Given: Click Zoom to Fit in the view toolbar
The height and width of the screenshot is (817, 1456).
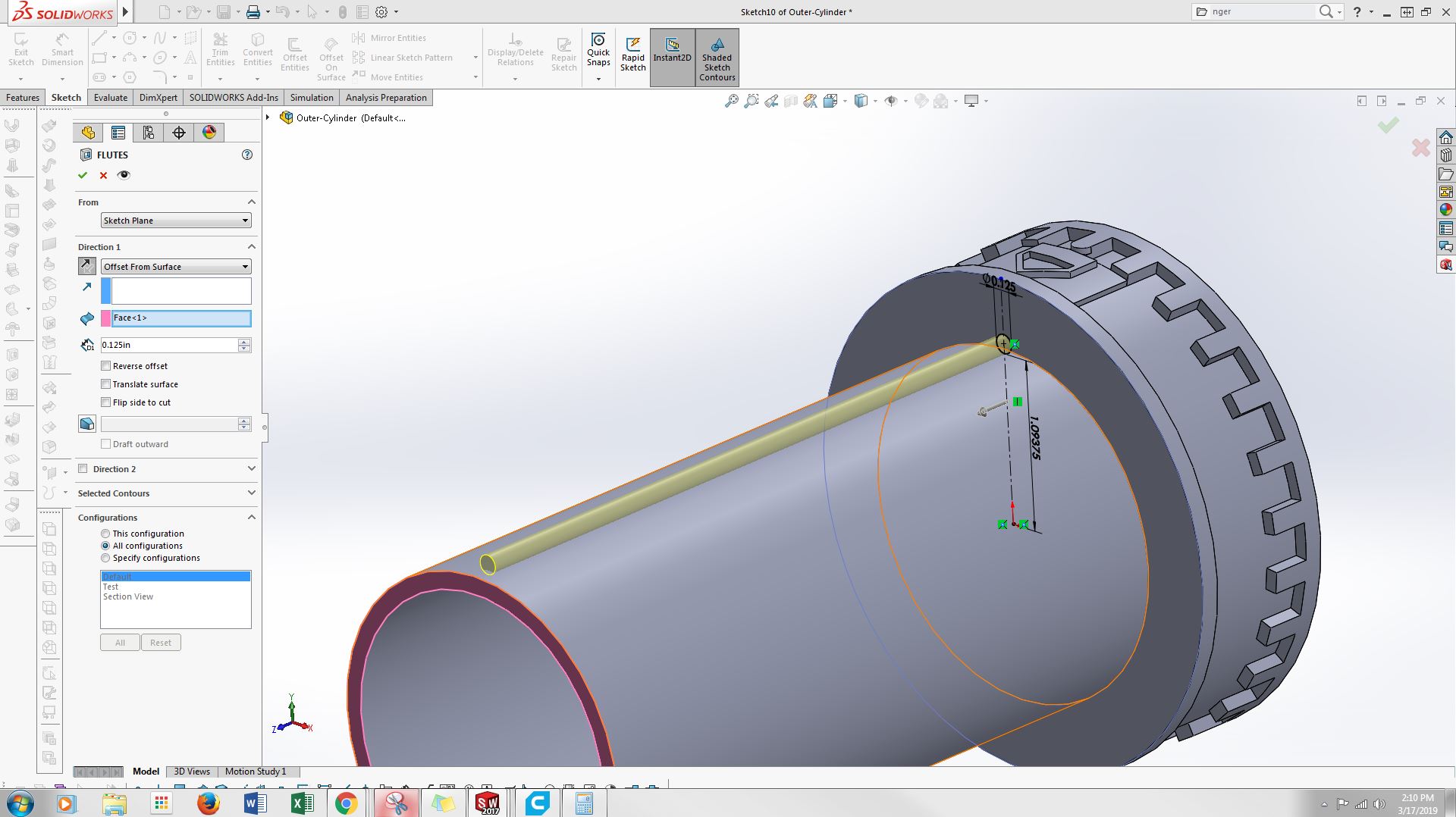Looking at the screenshot, I should 731,101.
